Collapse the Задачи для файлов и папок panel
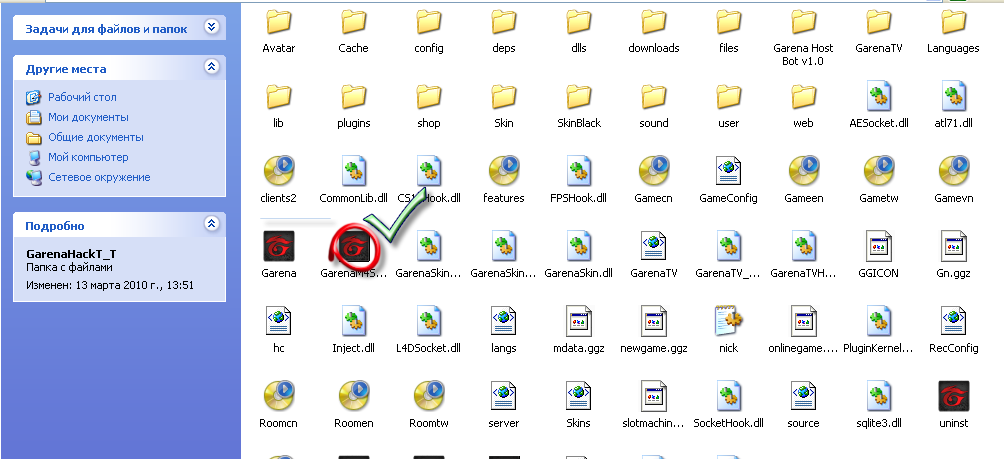The width and height of the screenshot is (1004, 459). tap(211, 27)
